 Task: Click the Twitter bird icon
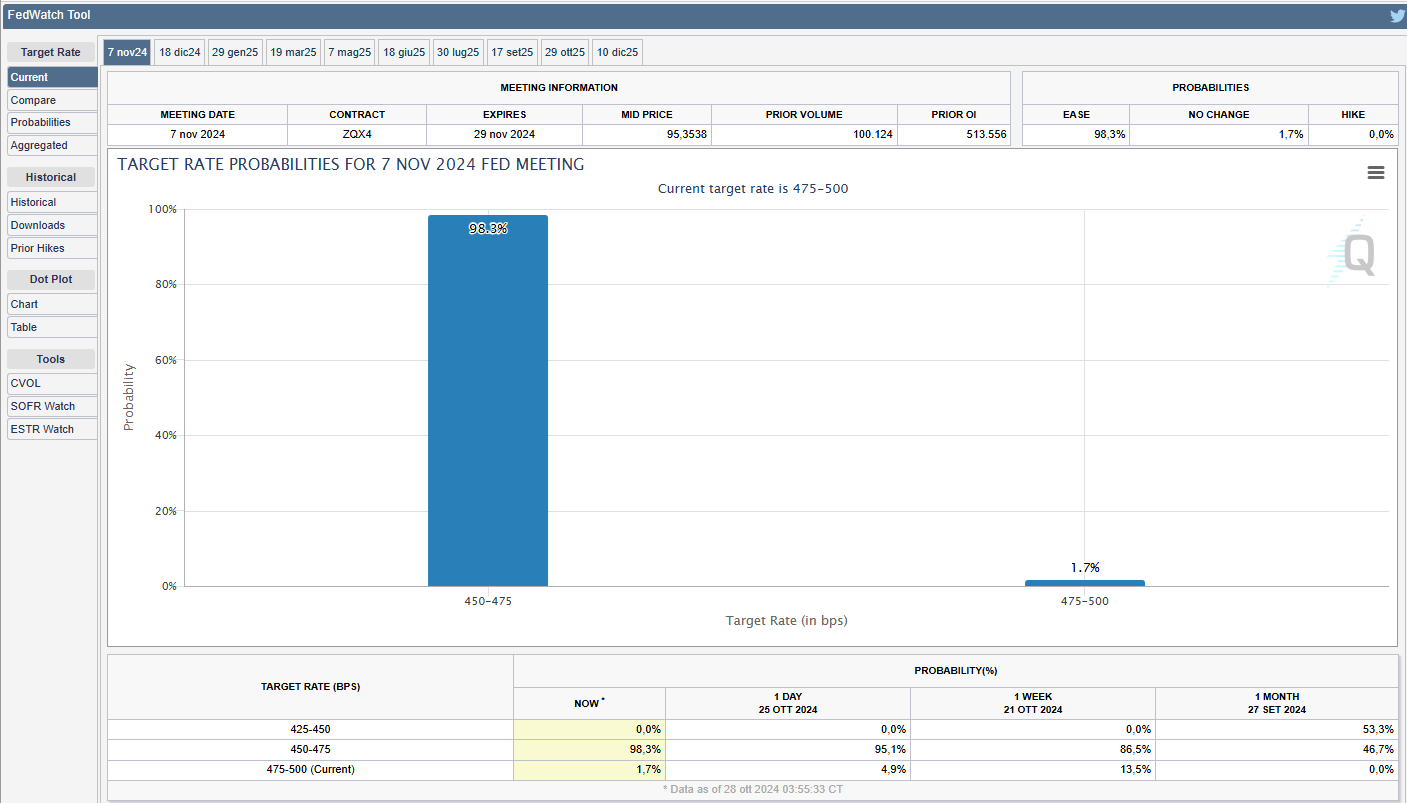pyautogui.click(x=1396, y=16)
